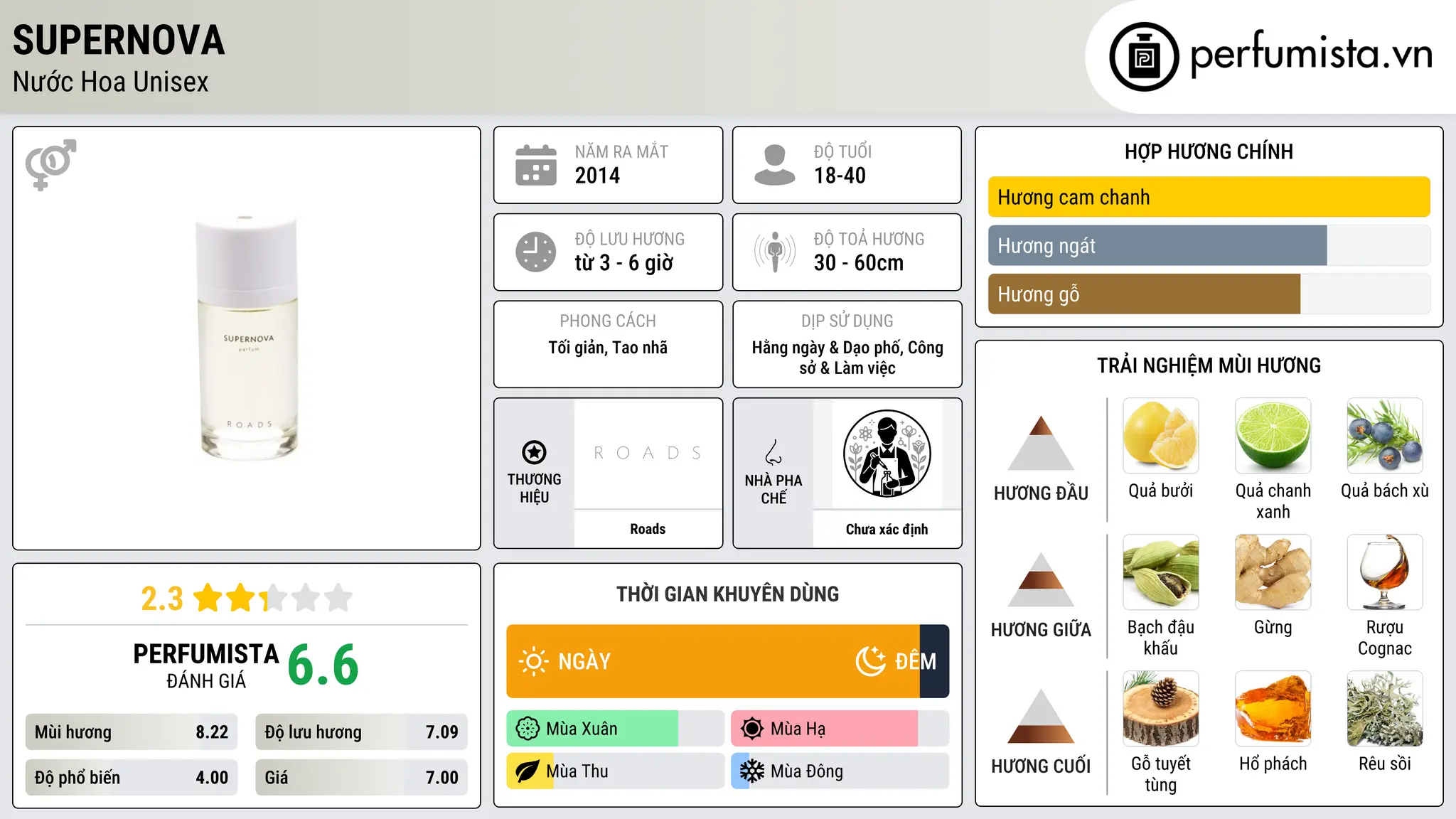Click the dark Đêm portion of the day bar
Viewport: 1456px width, 819px height.
(934, 661)
